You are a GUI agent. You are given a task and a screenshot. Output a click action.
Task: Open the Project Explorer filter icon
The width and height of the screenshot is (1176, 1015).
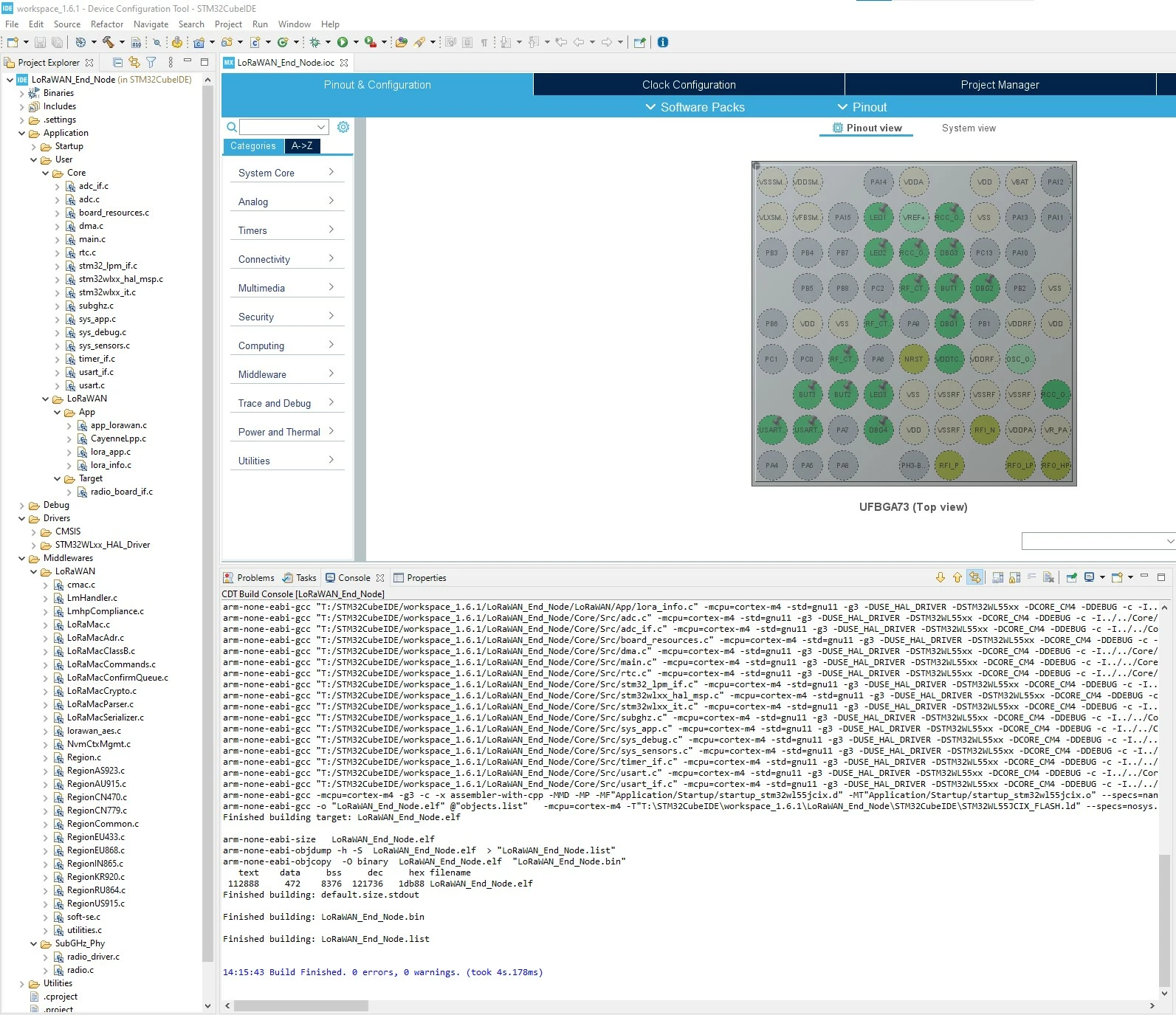pos(151,62)
